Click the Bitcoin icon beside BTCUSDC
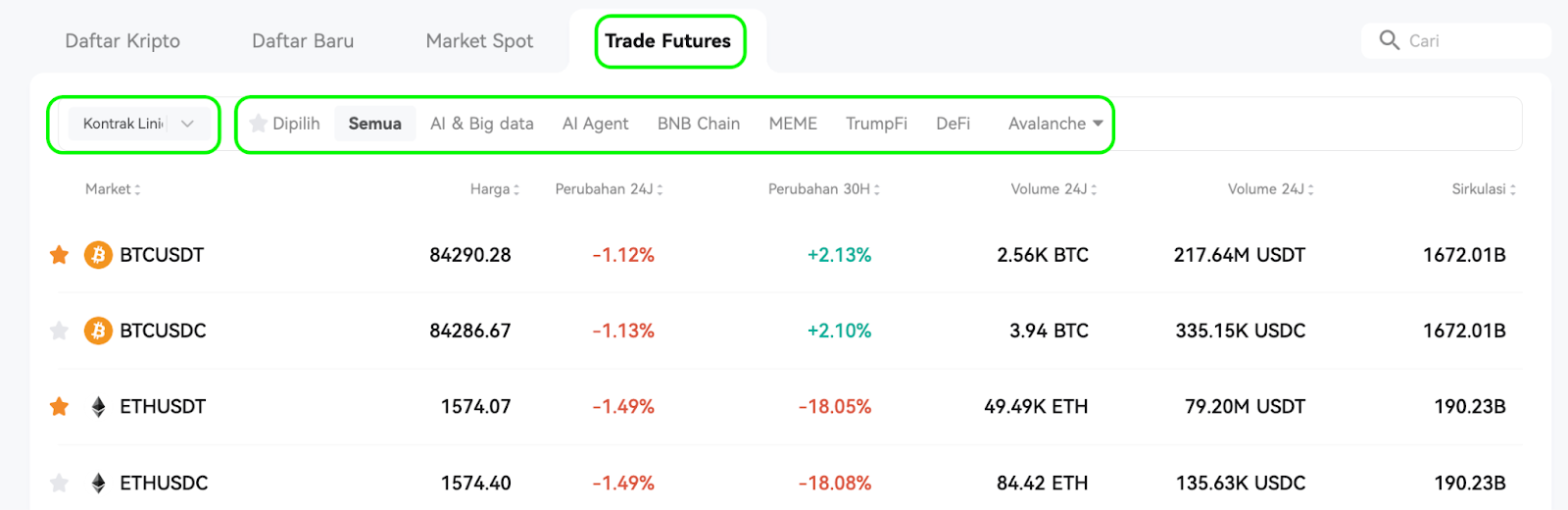The image size is (1568, 510). click(98, 331)
